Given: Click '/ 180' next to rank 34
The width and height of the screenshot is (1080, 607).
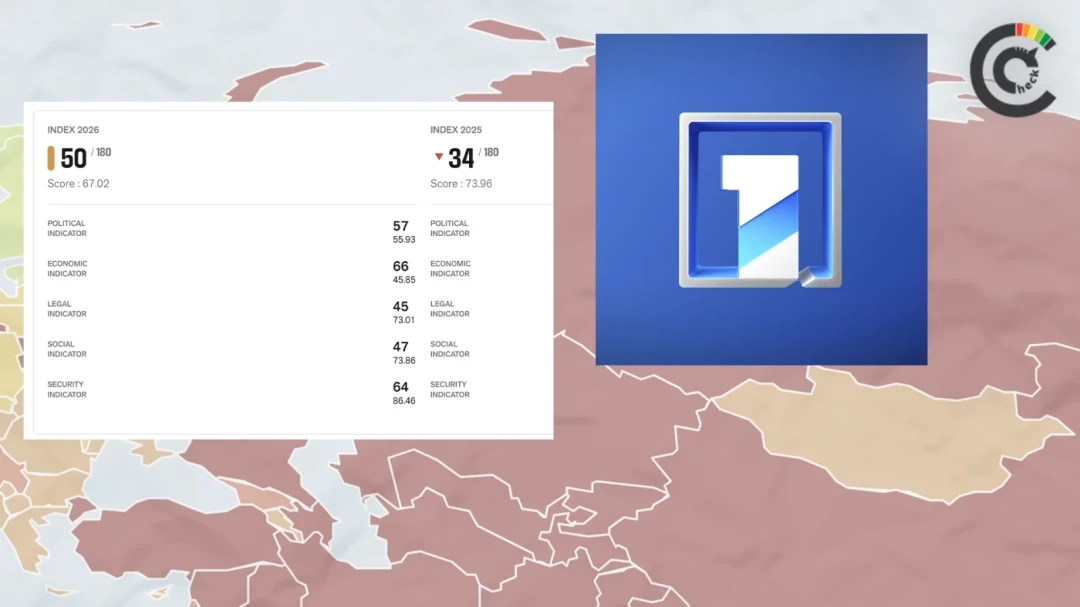Looking at the screenshot, I should 488,152.
